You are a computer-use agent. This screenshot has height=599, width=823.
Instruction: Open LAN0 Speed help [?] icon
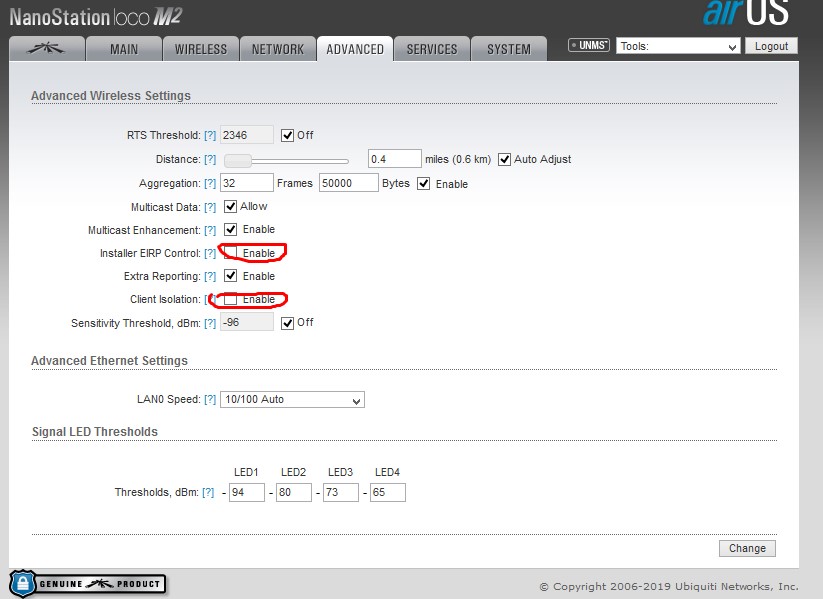[210, 400]
